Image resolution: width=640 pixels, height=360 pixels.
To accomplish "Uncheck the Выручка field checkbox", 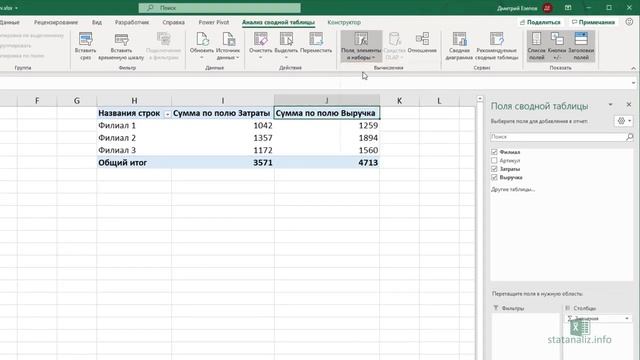I will (494, 178).
